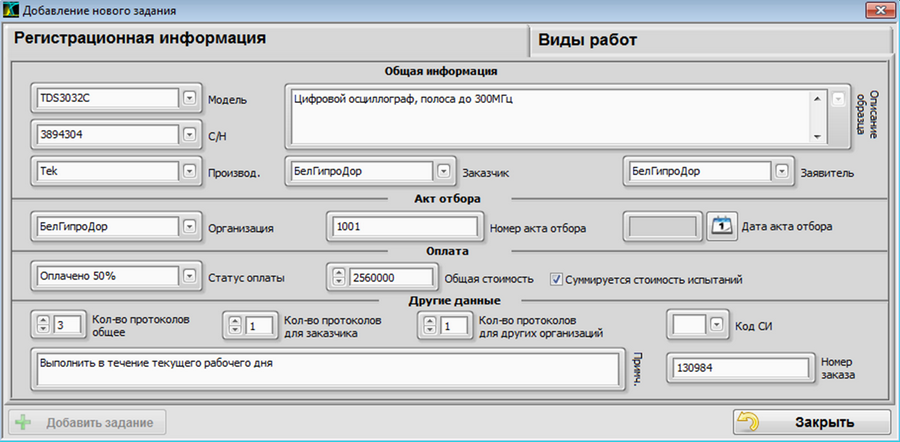Expand the Производ. dropdown showing Tek
This screenshot has height=442, width=900.
click(189, 170)
